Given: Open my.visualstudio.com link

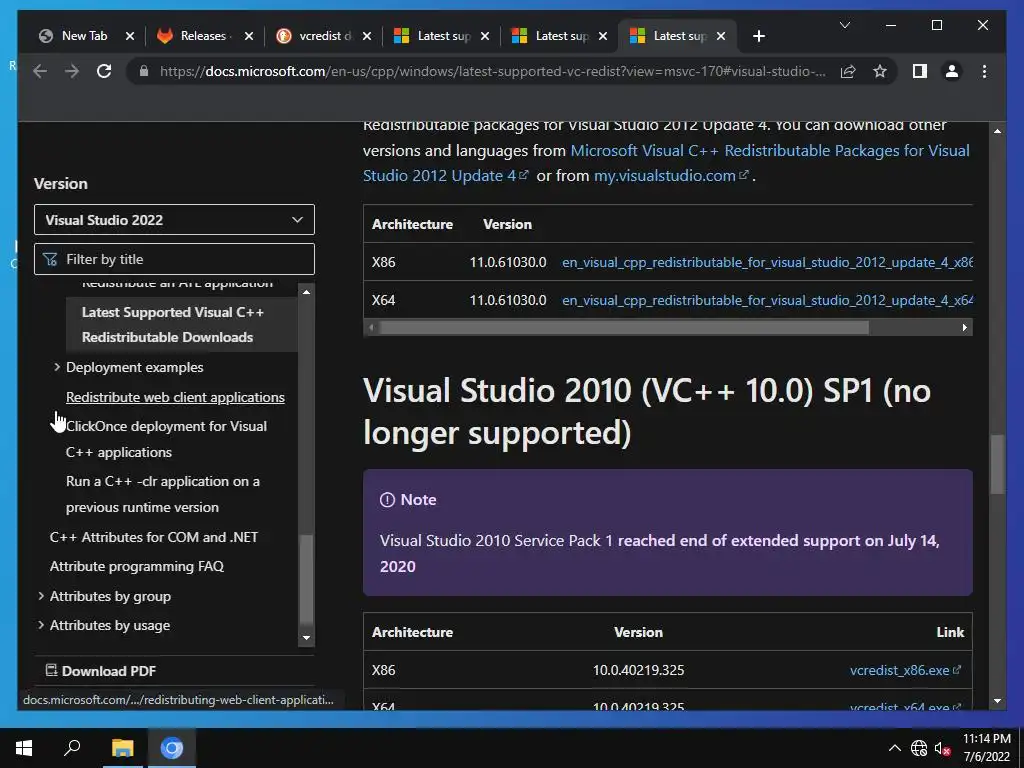Looking at the screenshot, I should [x=671, y=176].
